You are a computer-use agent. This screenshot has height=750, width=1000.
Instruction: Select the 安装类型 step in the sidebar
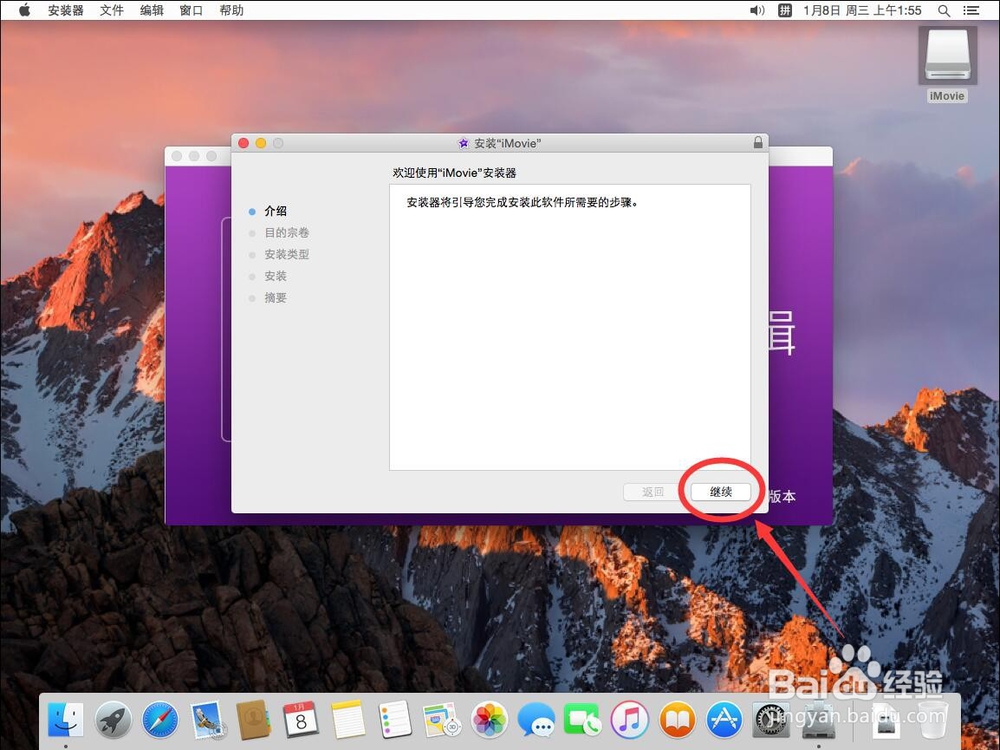click(287, 254)
